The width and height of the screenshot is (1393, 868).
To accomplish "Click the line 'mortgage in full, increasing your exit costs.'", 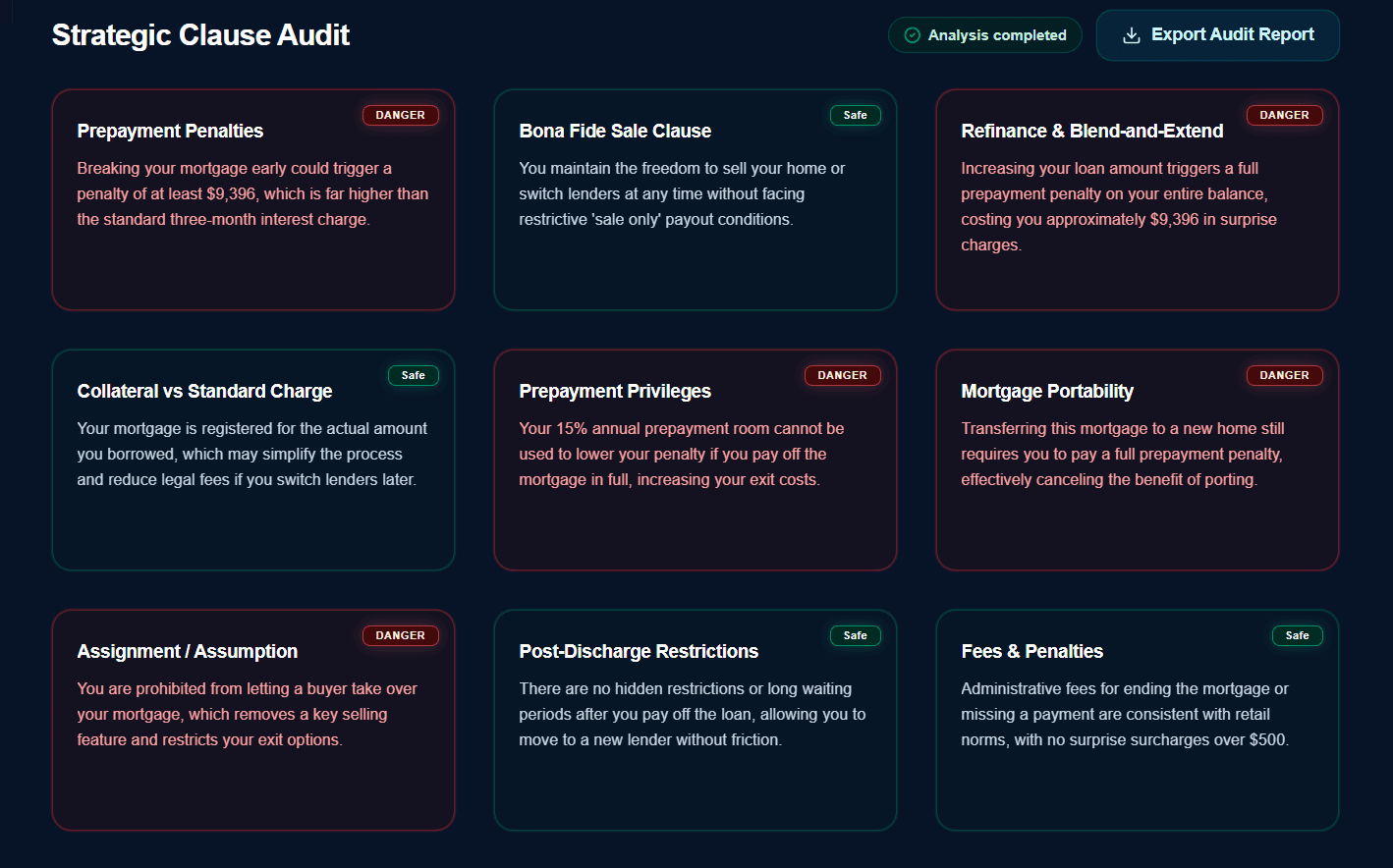I will click(670, 479).
